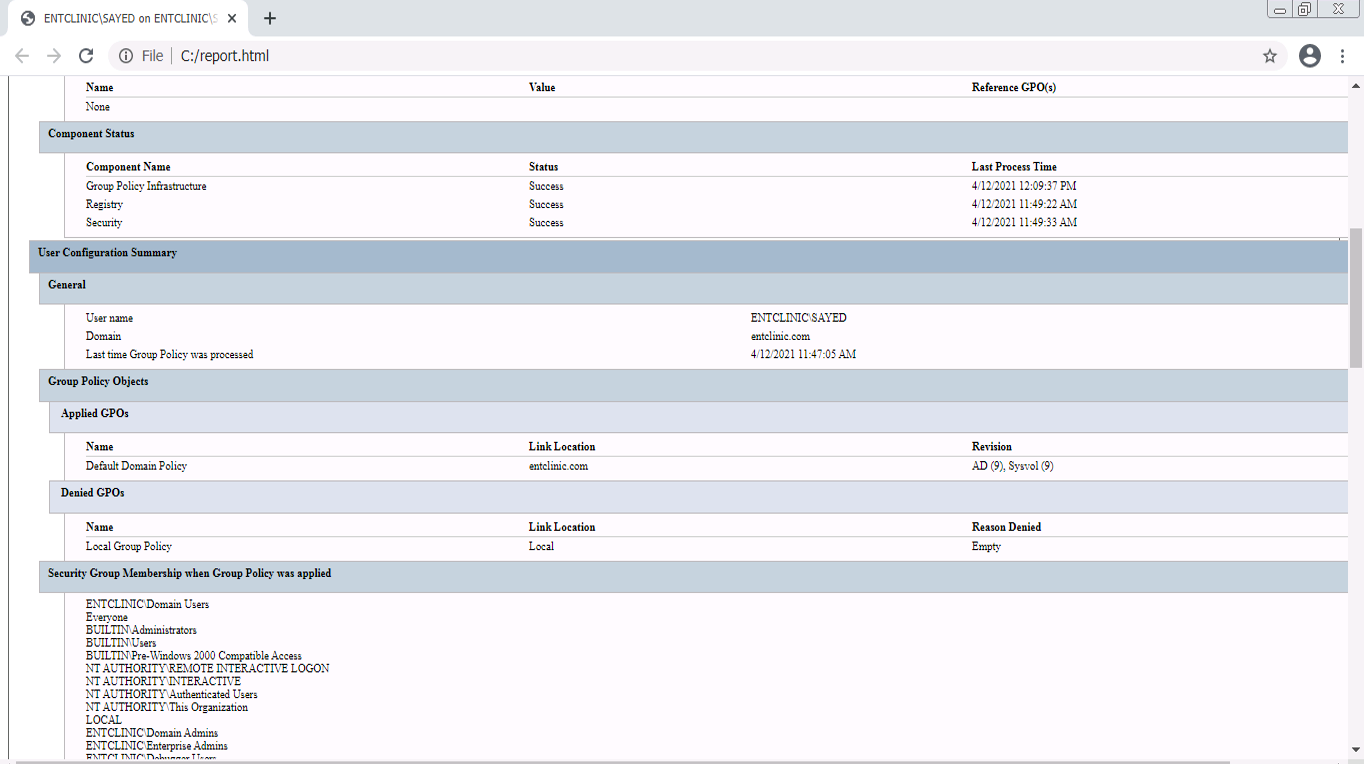Click the Security component name
The image size is (1364, 764).
pos(104,222)
